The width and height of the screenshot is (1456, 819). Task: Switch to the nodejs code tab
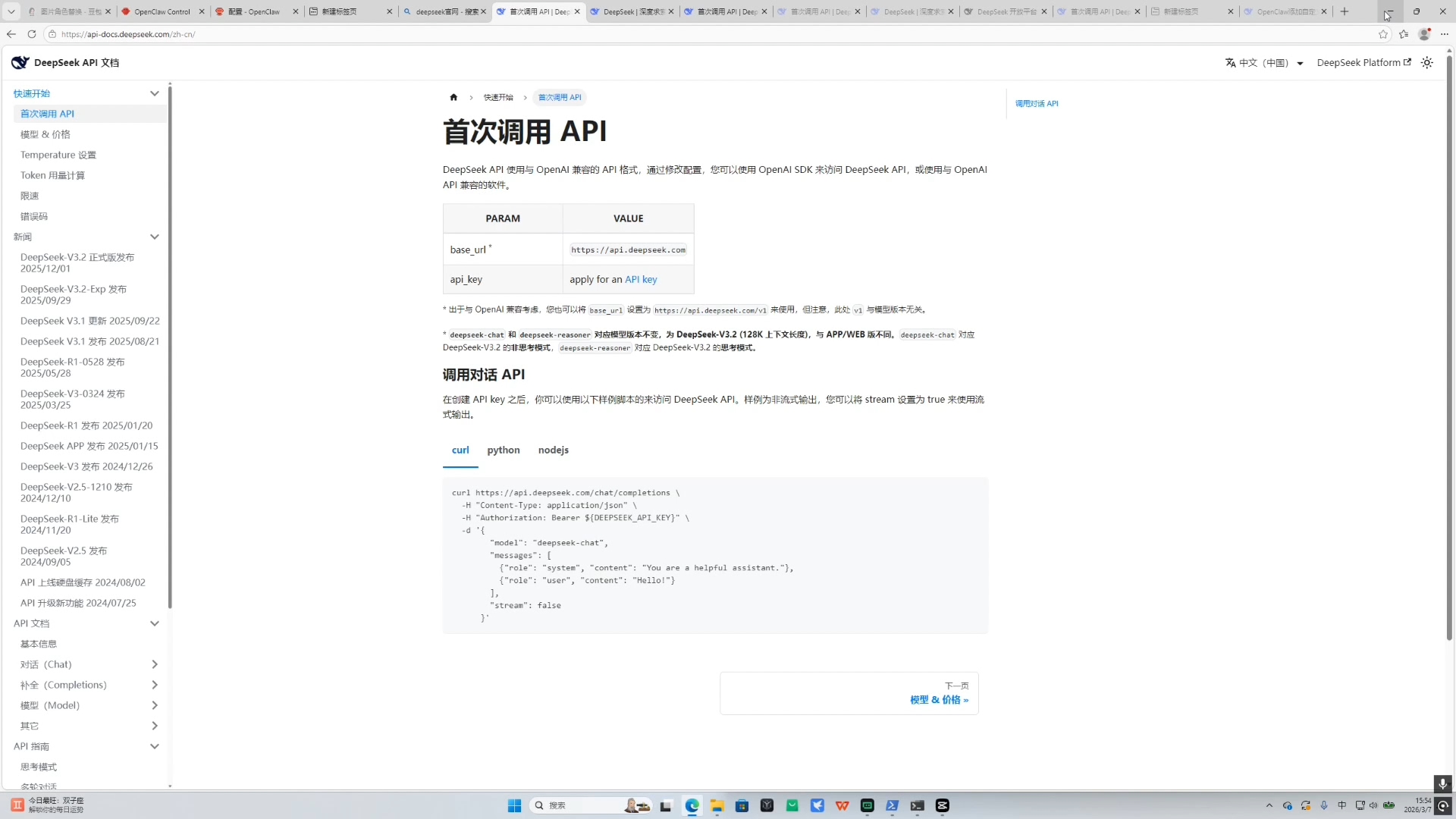(x=553, y=450)
